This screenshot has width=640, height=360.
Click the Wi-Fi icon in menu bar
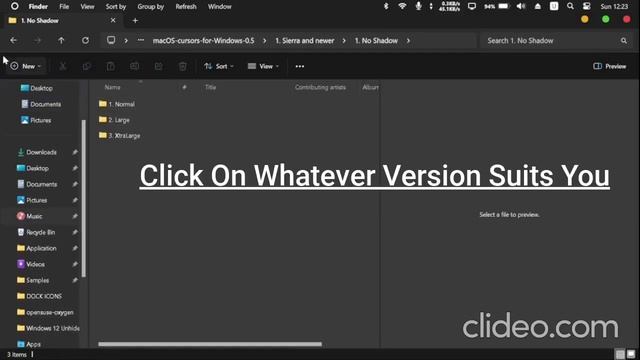(402, 6)
